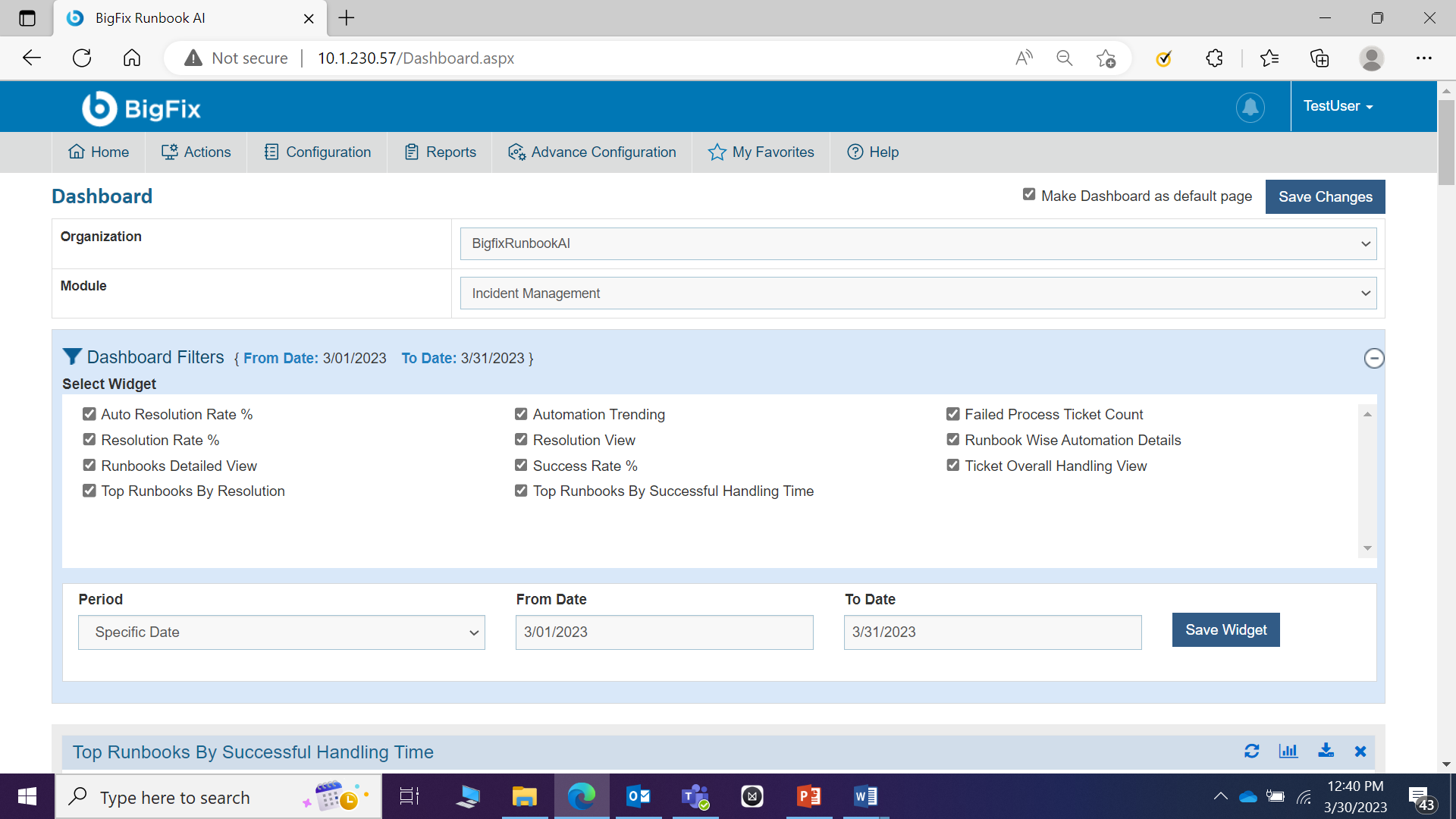Open Microsoft Edge from taskbar
This screenshot has width=1456, height=819.
(581, 796)
